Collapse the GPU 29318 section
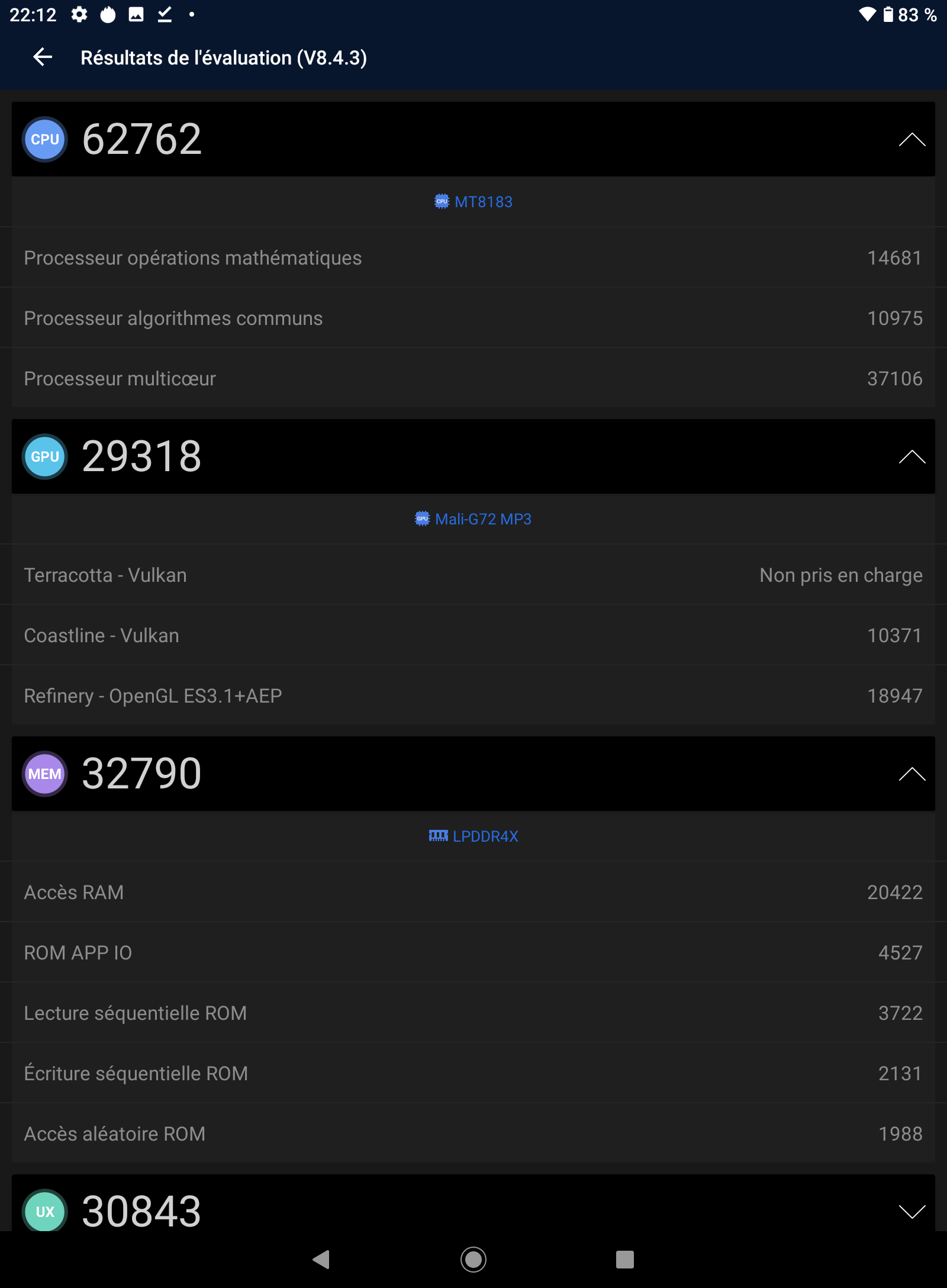The height and width of the screenshot is (1288, 947). (911, 456)
